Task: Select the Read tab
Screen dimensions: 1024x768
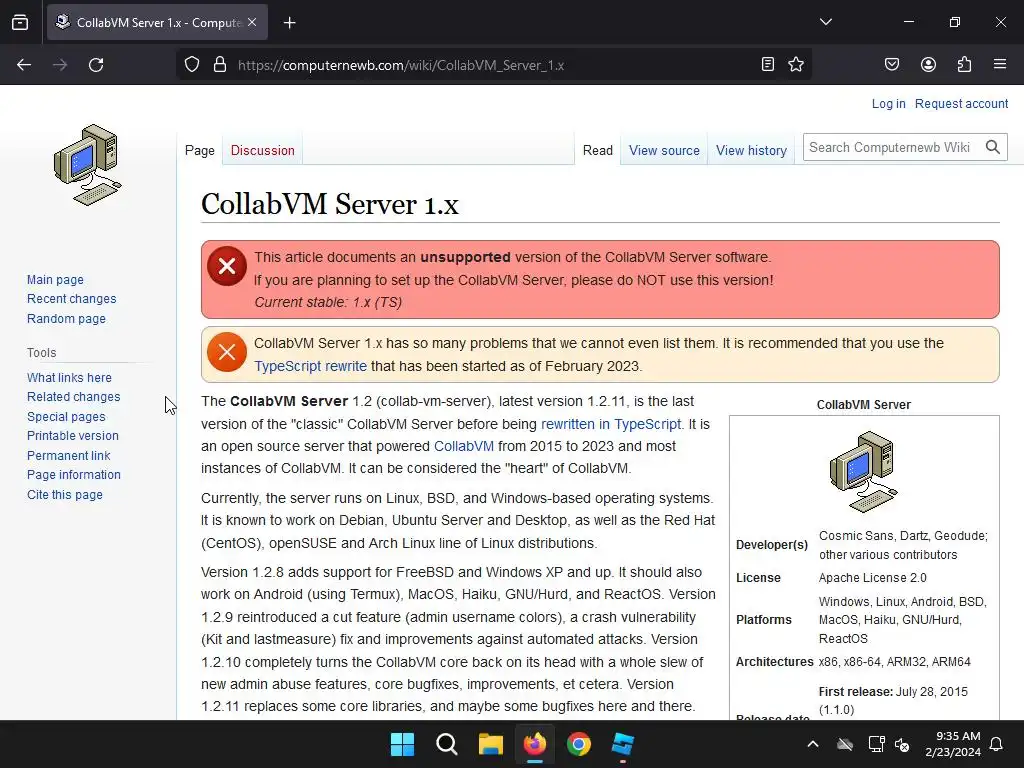Action: 598,150
